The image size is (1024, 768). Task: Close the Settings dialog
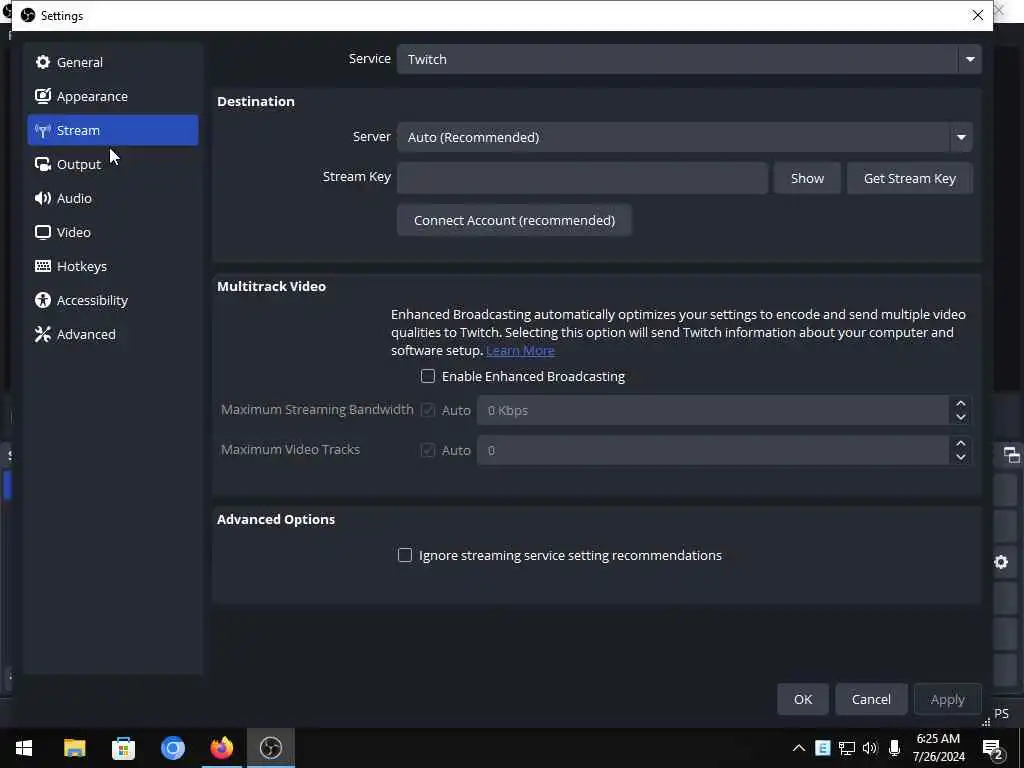point(978,15)
